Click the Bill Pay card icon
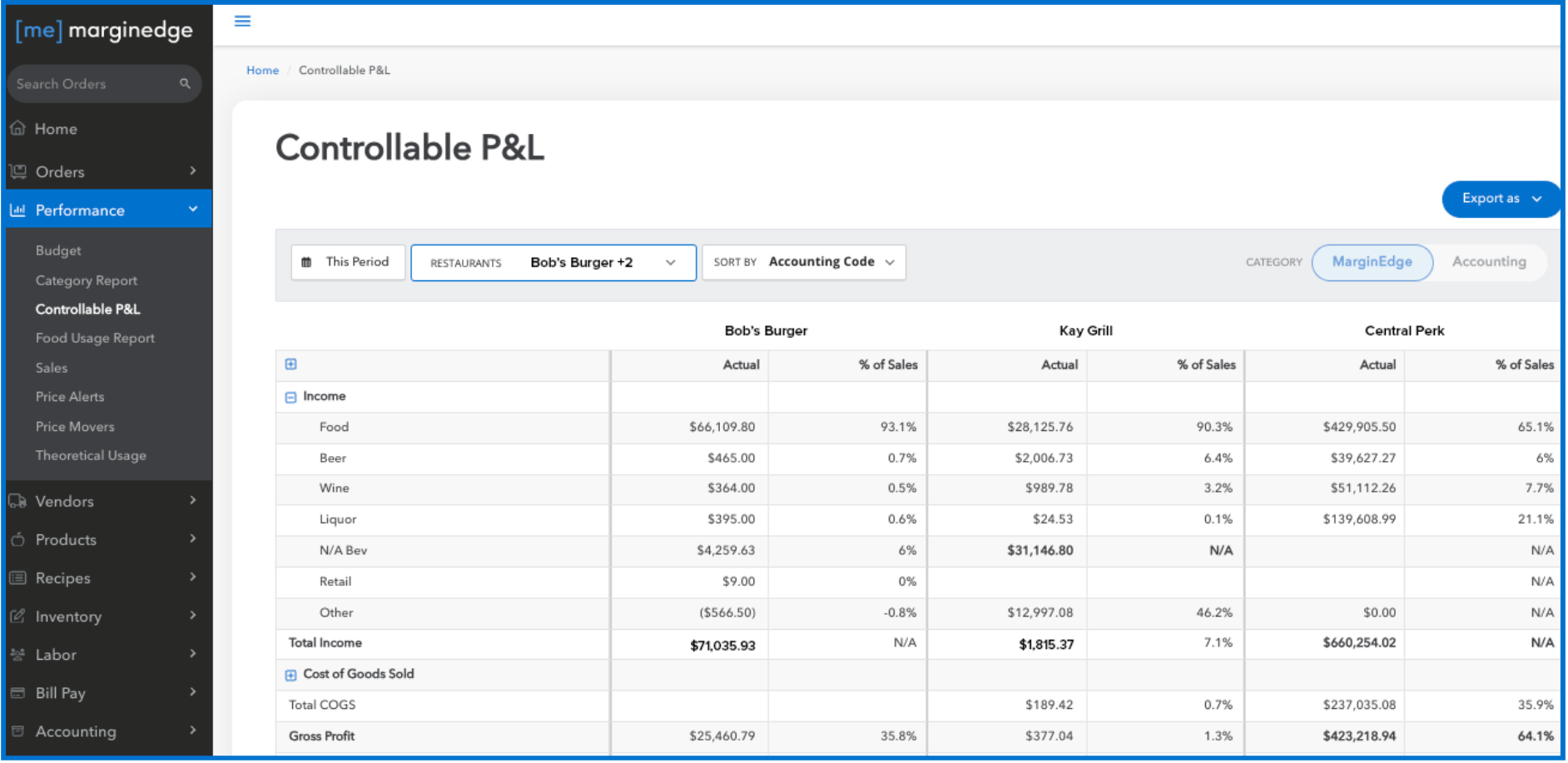The image size is (1568, 763). click(17, 692)
